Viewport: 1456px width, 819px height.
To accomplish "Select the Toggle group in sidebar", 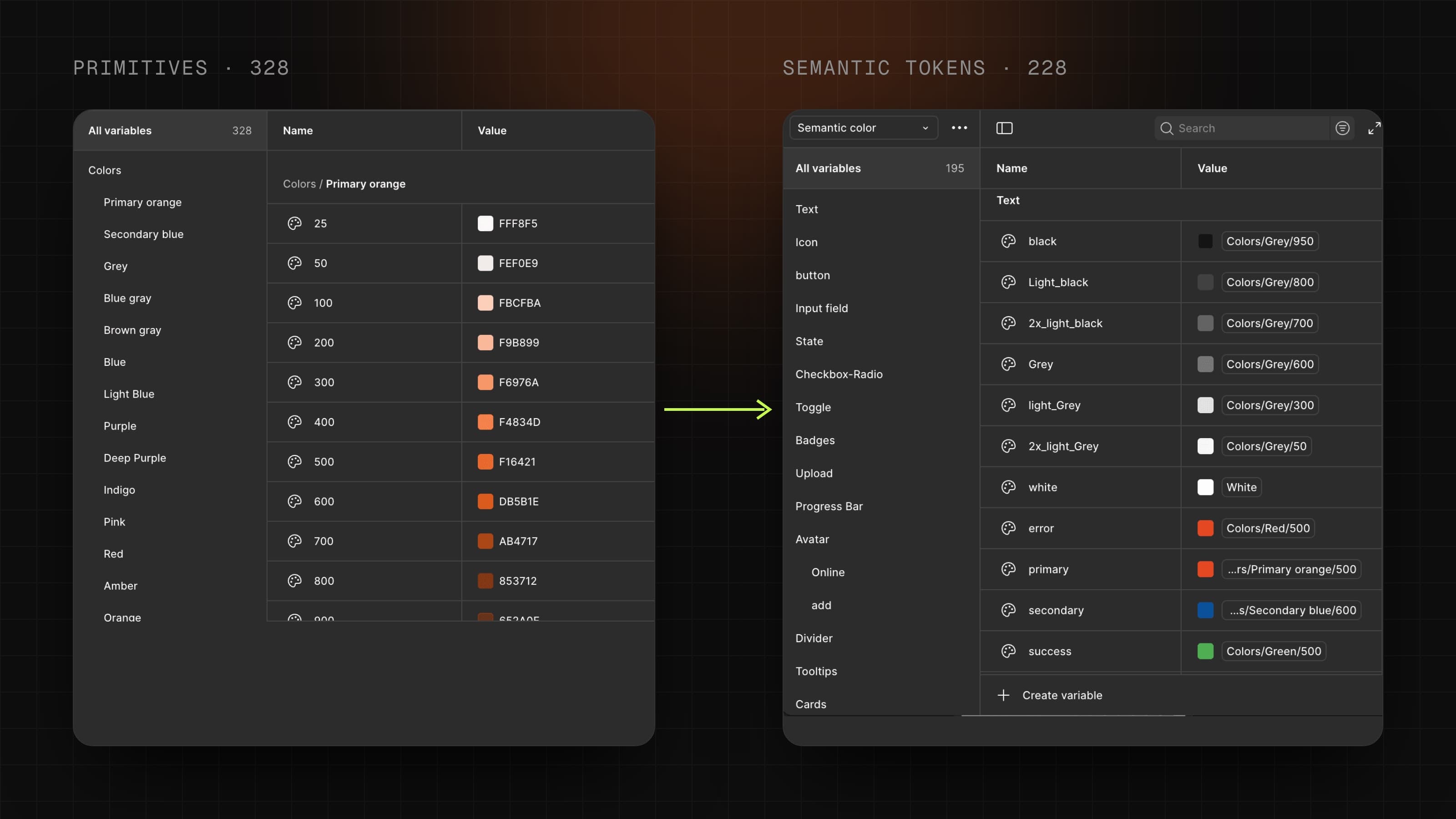I will (813, 407).
